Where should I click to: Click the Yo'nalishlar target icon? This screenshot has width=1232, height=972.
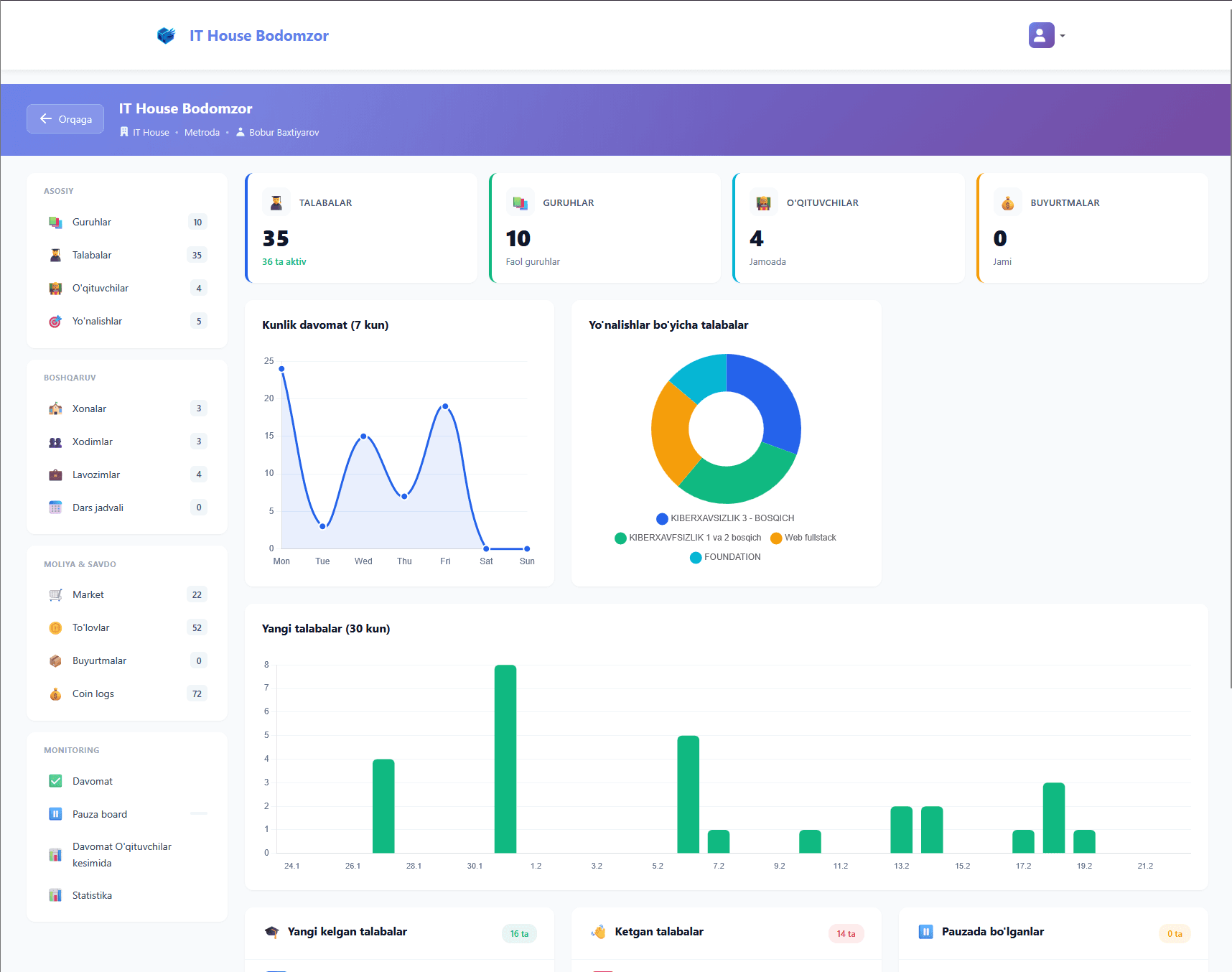tap(55, 321)
